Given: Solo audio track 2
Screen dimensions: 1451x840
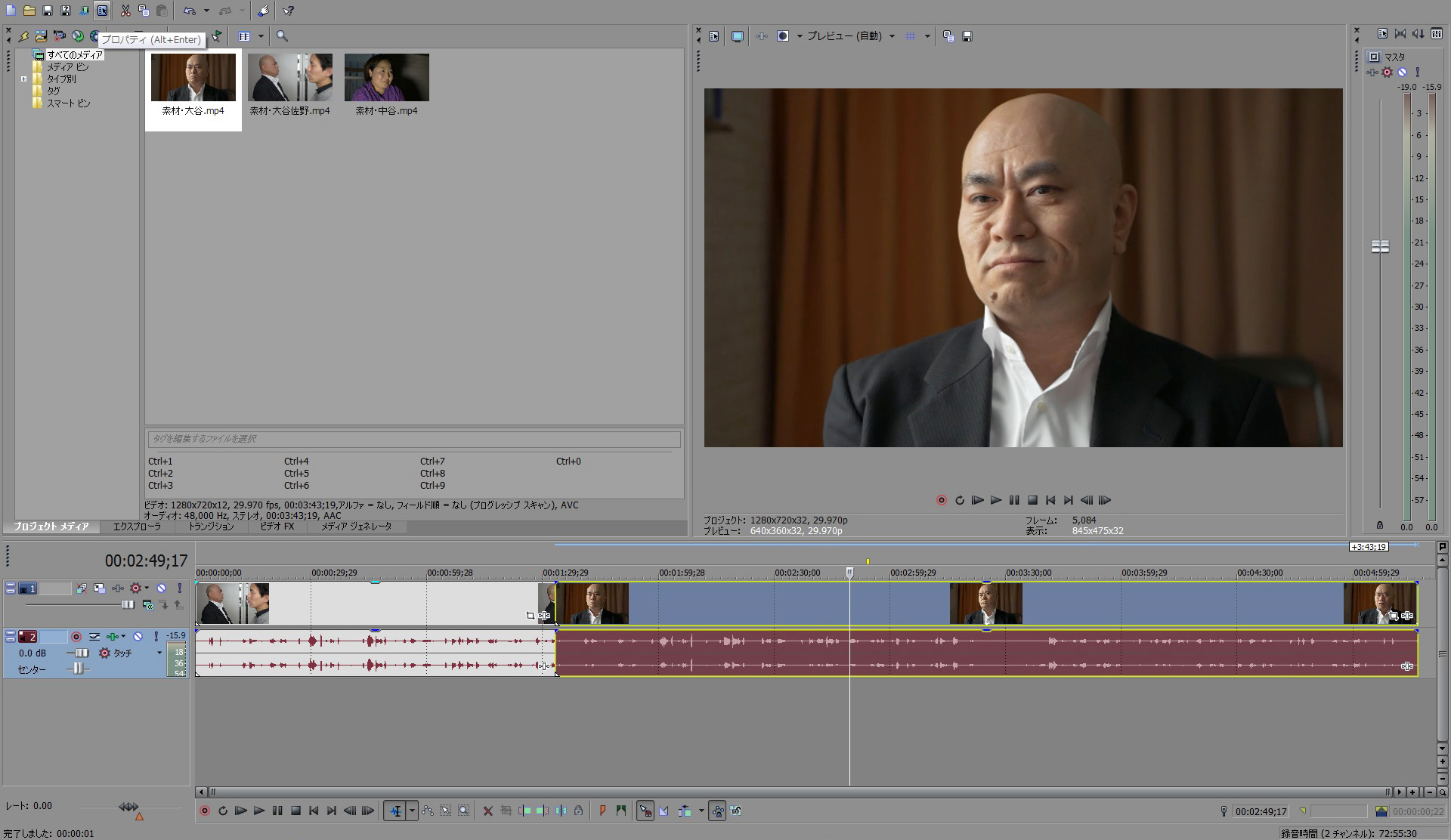Looking at the screenshot, I should (156, 637).
